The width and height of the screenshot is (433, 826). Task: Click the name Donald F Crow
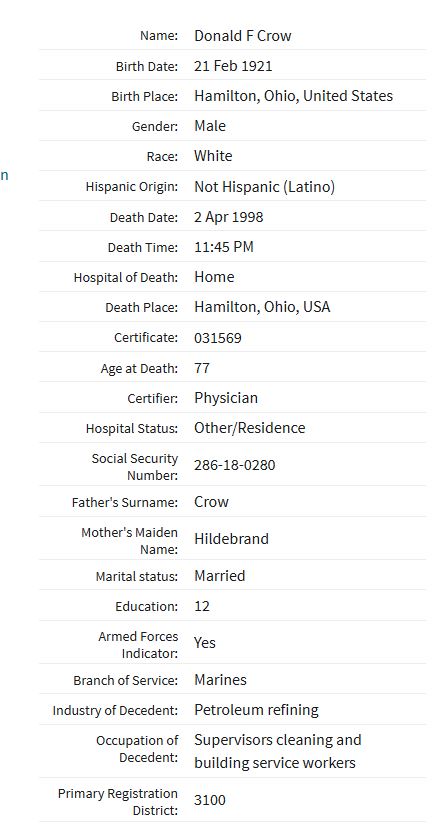(x=242, y=36)
